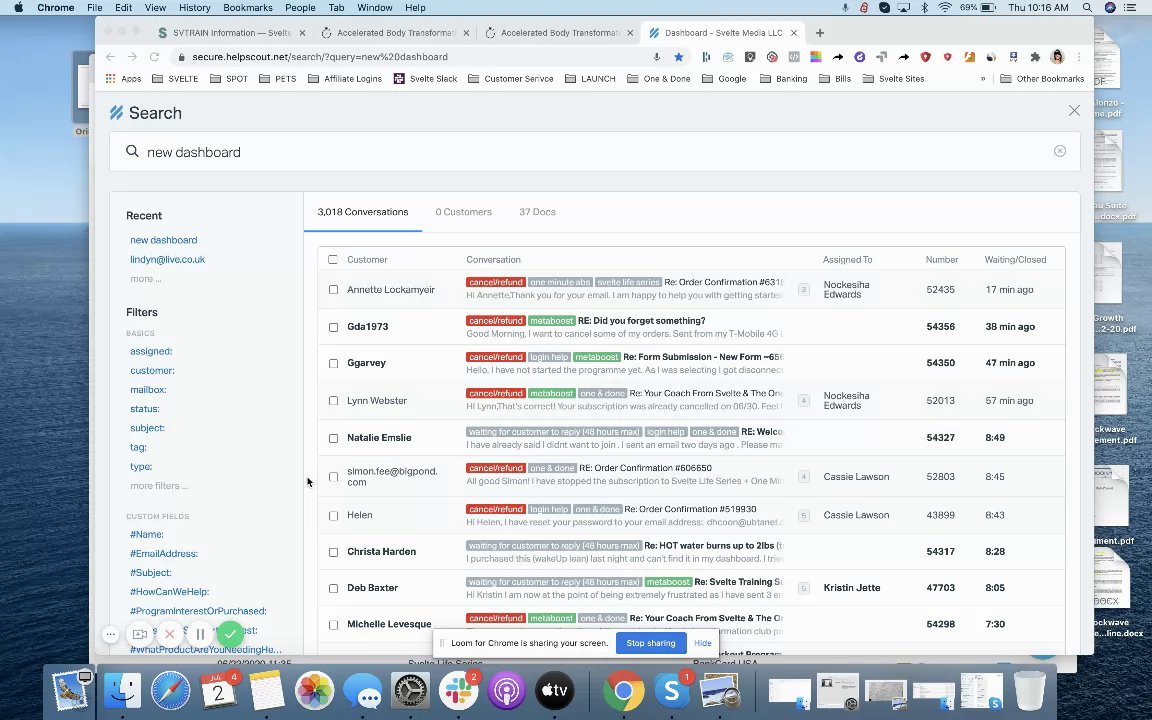
Task: Open the Customer Service bookmarks folder
Action: coord(511,79)
